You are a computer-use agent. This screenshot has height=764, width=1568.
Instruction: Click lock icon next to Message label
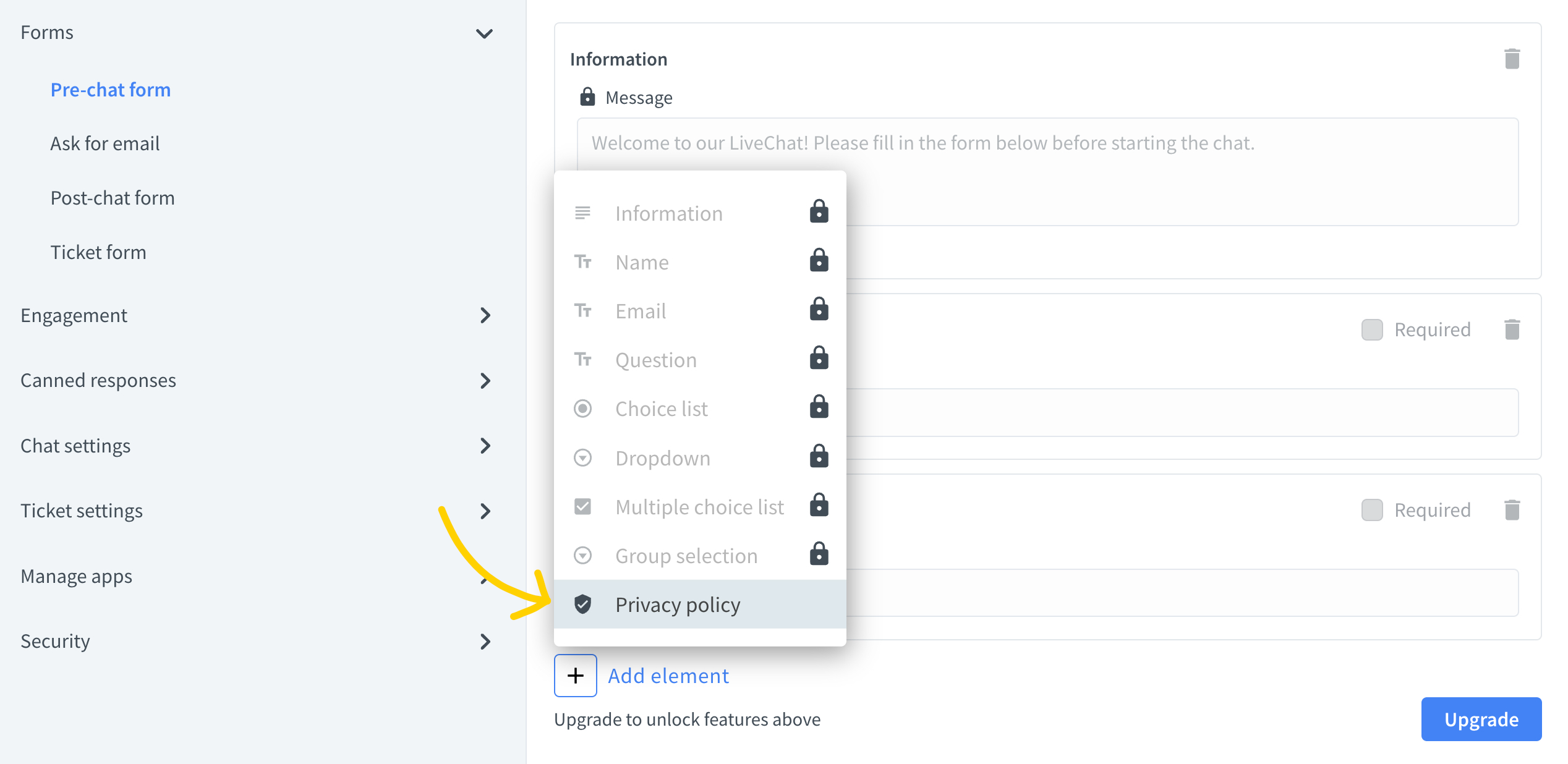pos(587,97)
